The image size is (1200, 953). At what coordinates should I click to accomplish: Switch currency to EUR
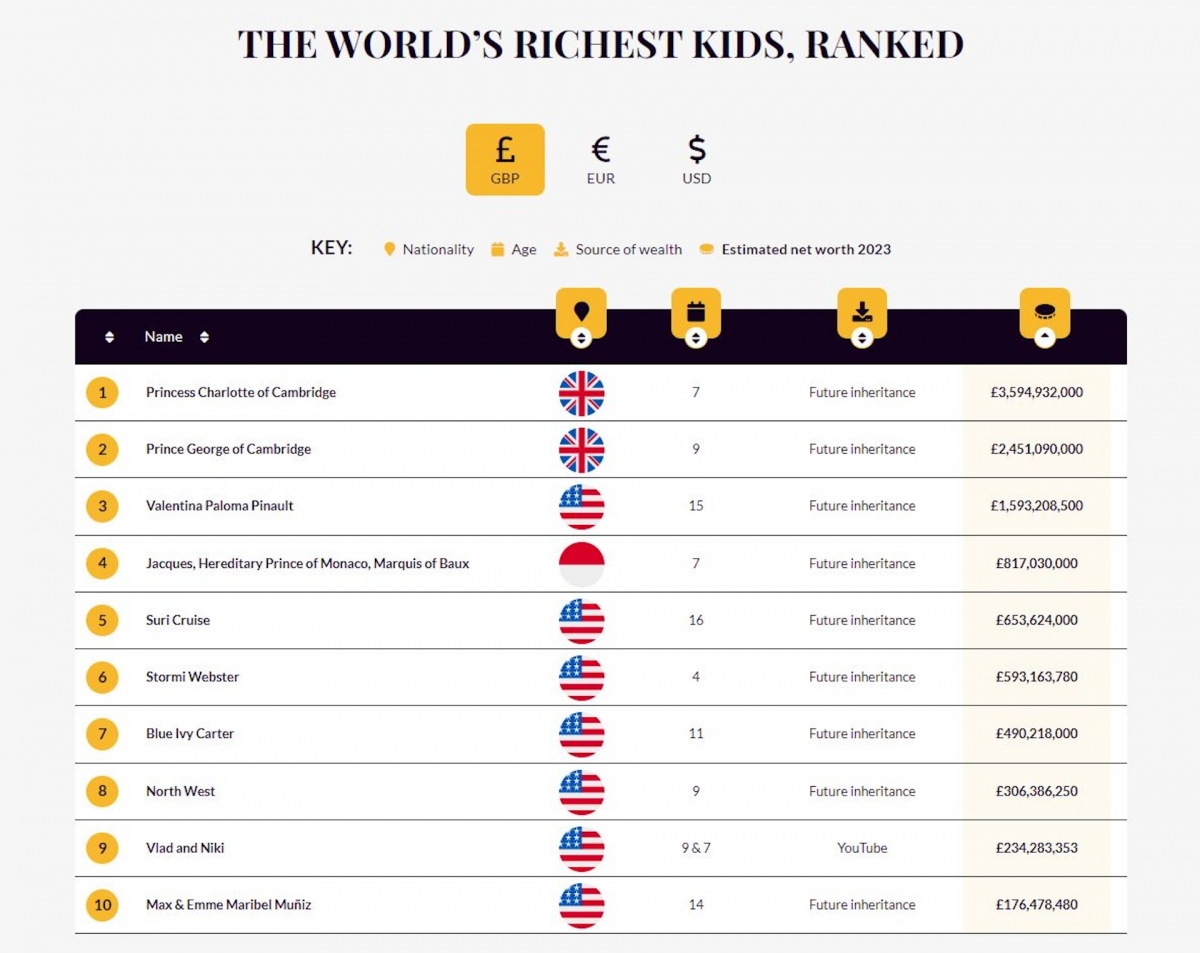point(601,160)
